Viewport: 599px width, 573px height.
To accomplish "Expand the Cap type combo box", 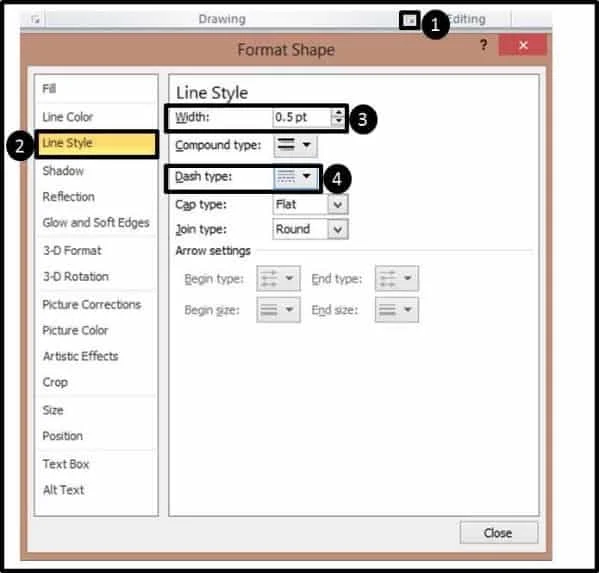I will coord(338,205).
